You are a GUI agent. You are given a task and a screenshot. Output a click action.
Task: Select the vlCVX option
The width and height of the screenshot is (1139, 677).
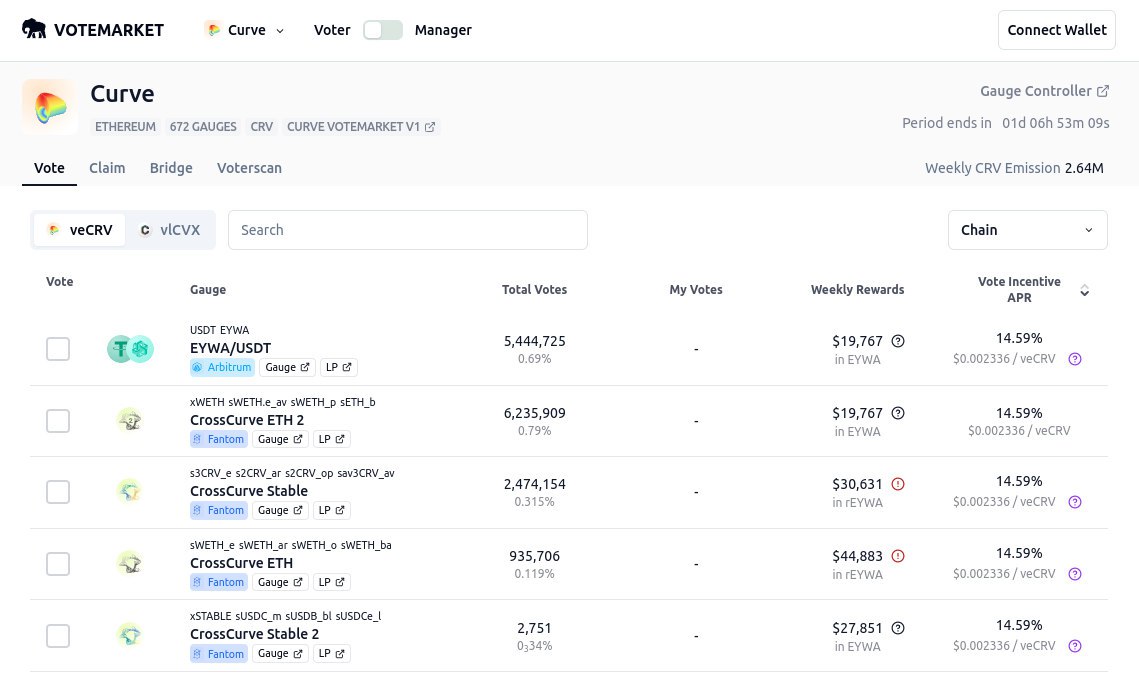click(169, 230)
